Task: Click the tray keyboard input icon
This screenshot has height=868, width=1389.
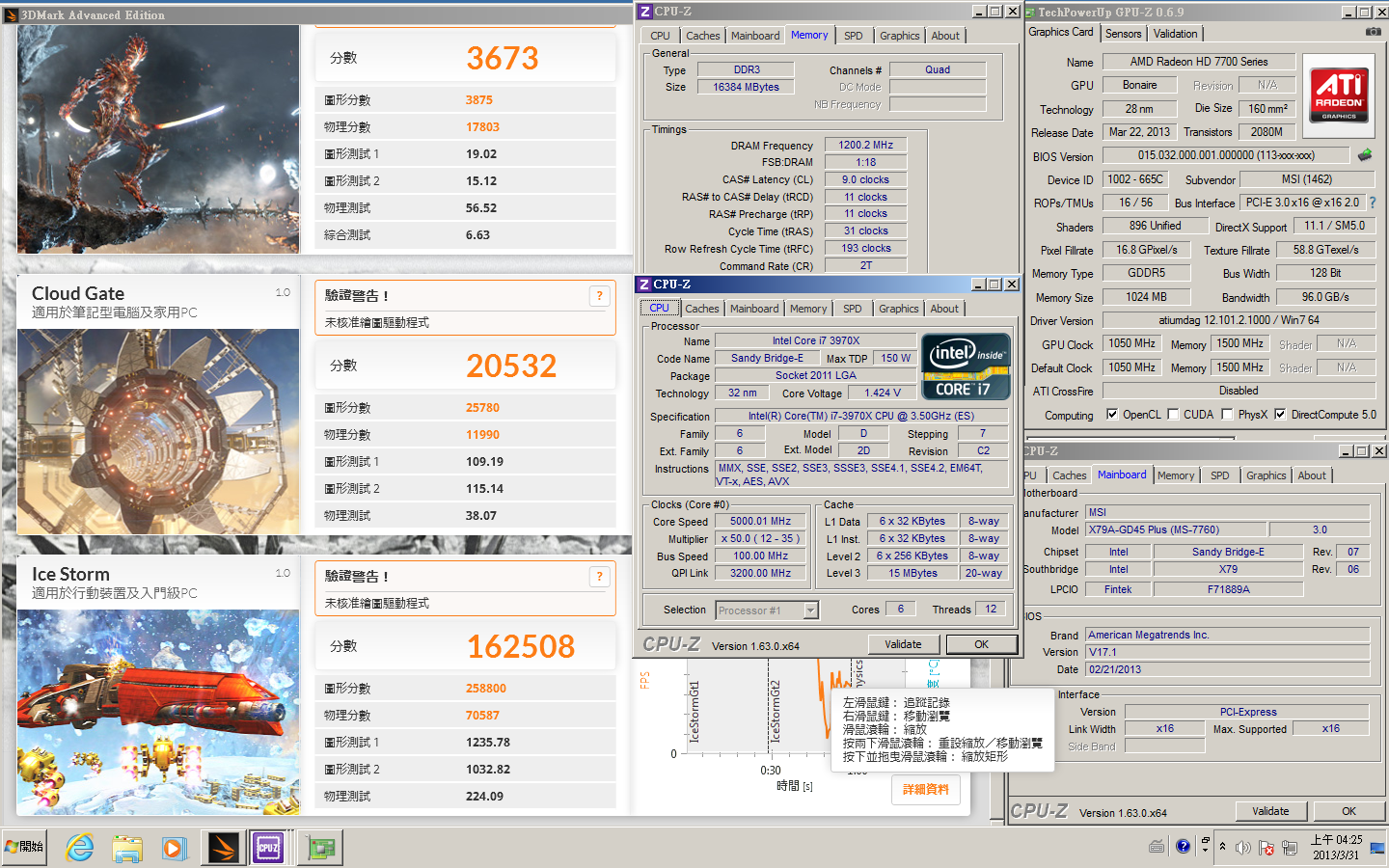Action: point(1157,847)
